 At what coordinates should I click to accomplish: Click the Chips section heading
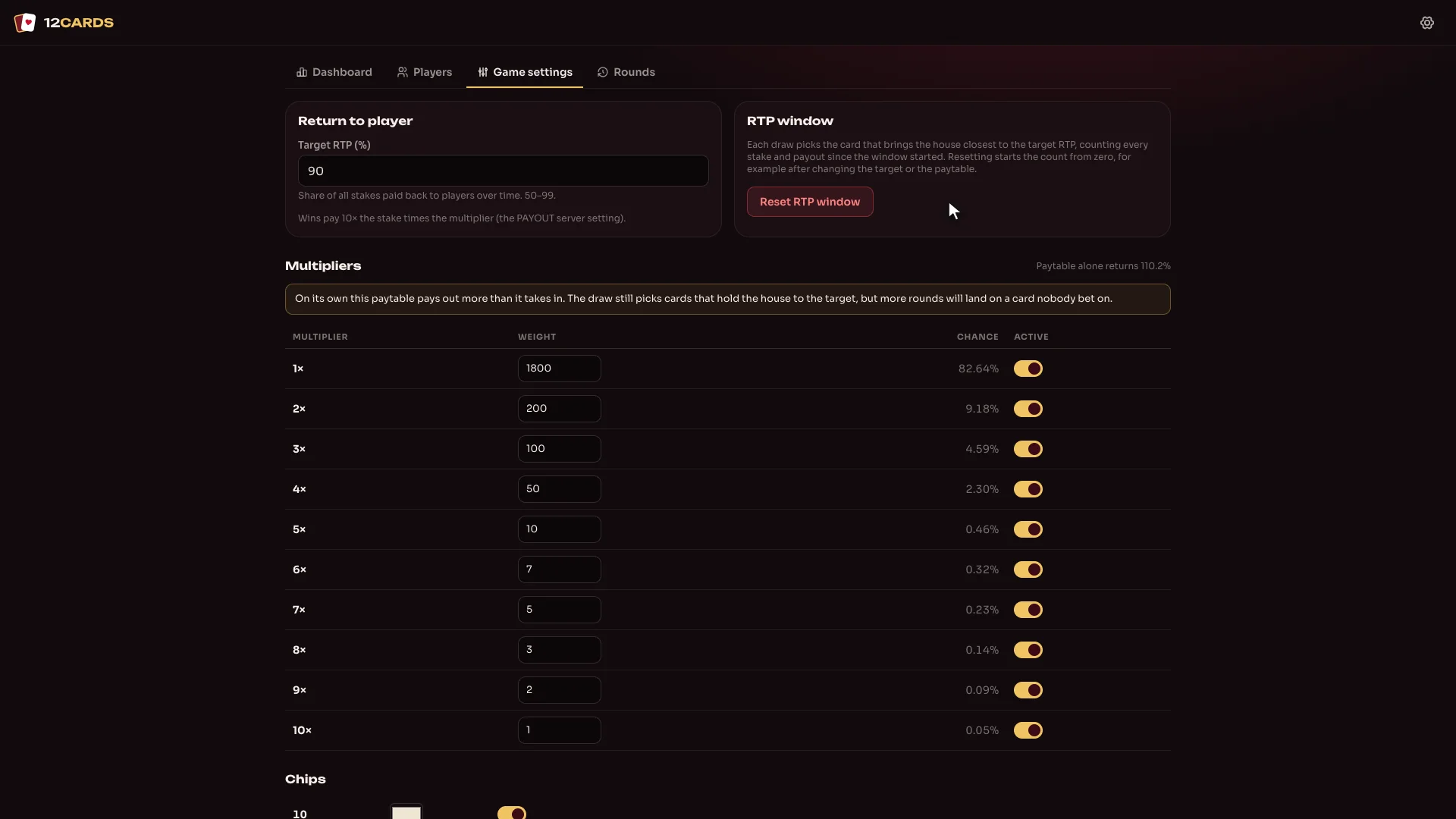[x=306, y=780]
